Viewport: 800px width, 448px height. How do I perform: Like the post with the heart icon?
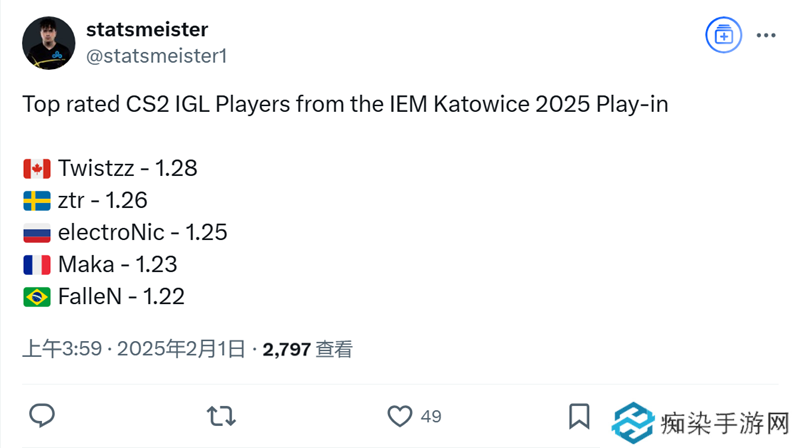[x=400, y=416]
